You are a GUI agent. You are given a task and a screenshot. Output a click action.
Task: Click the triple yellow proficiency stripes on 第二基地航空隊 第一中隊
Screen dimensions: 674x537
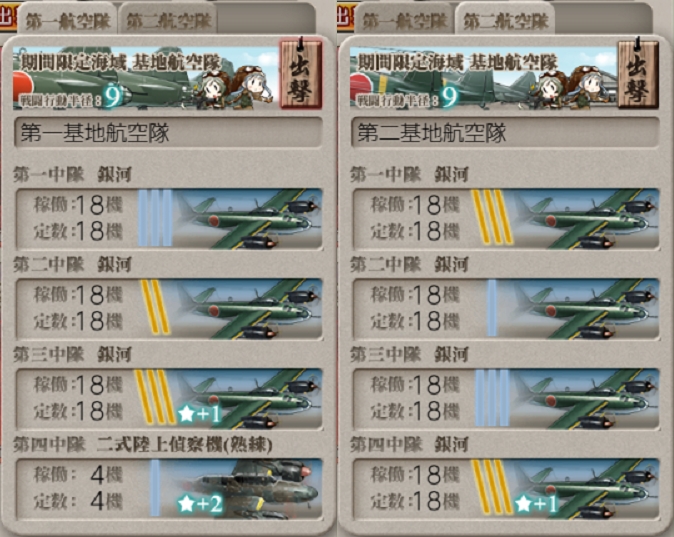(492, 218)
